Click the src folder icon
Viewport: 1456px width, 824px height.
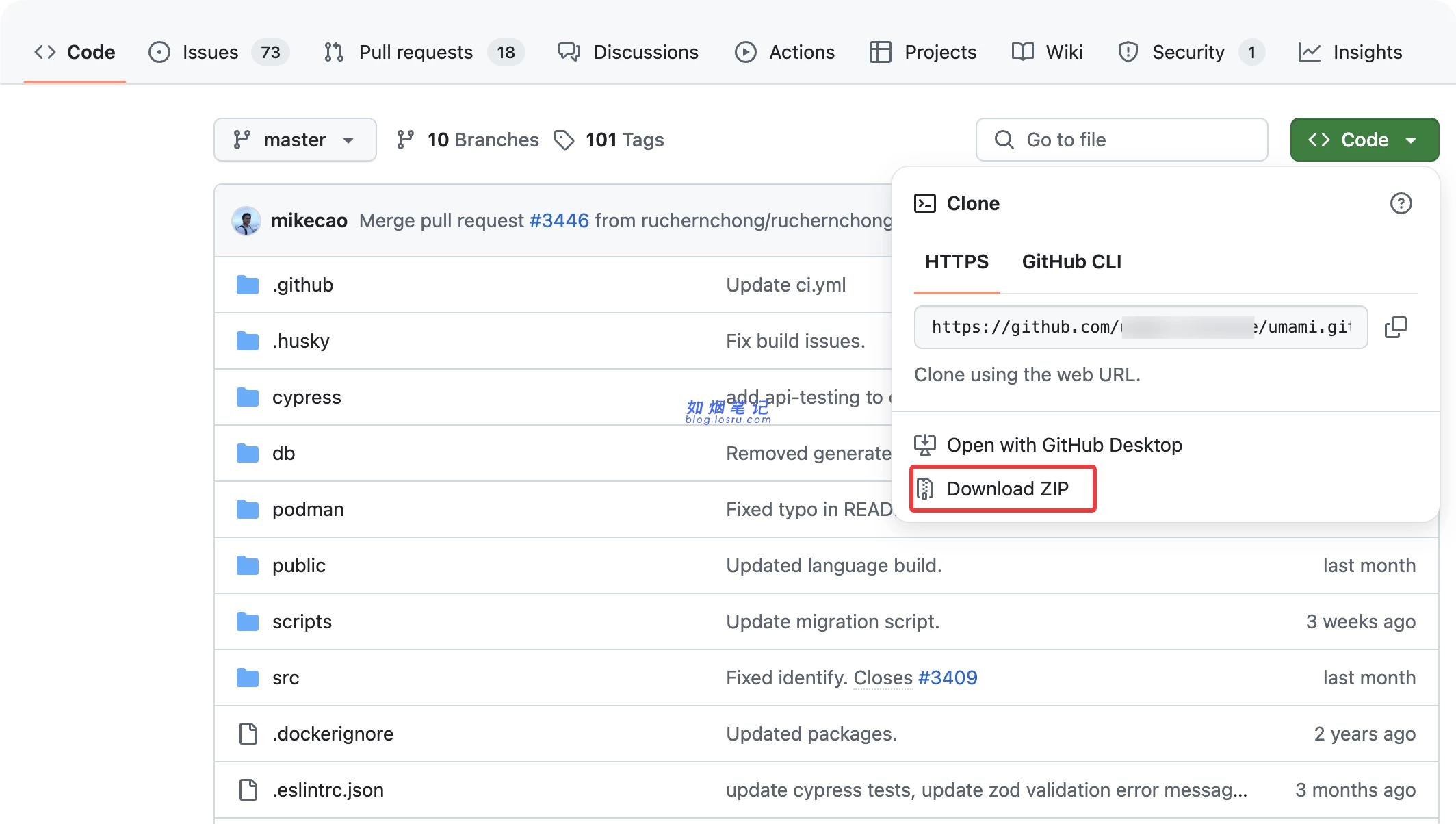pos(248,678)
